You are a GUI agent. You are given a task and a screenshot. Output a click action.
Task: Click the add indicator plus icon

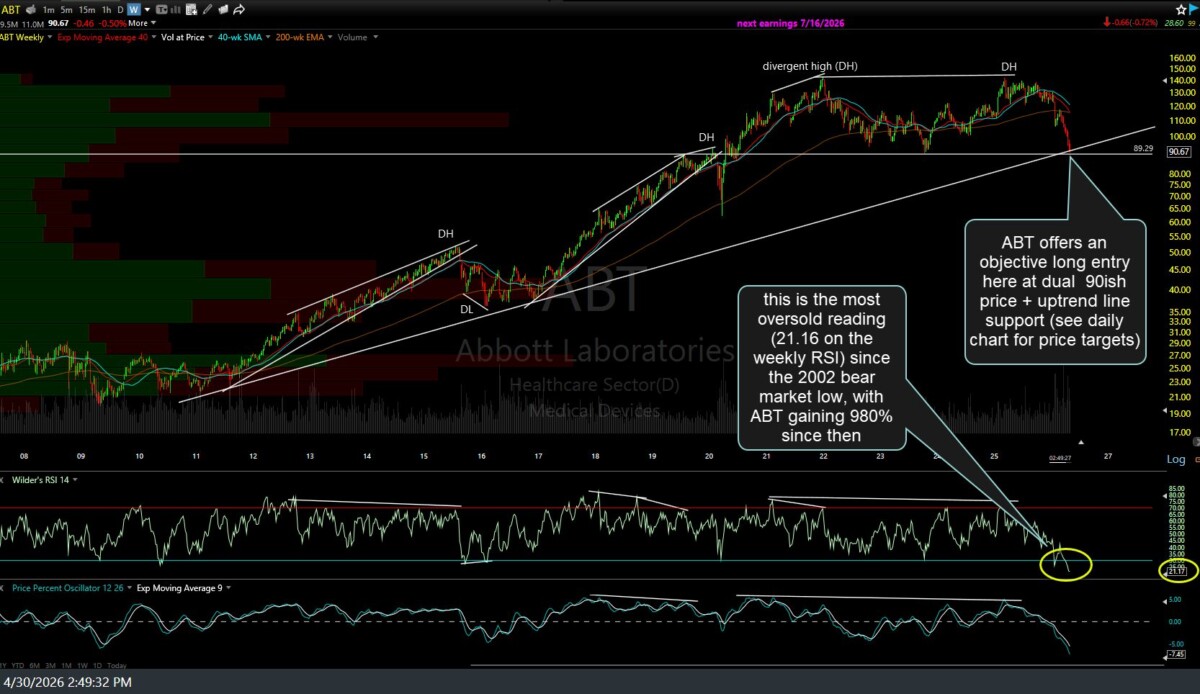tap(191, 10)
